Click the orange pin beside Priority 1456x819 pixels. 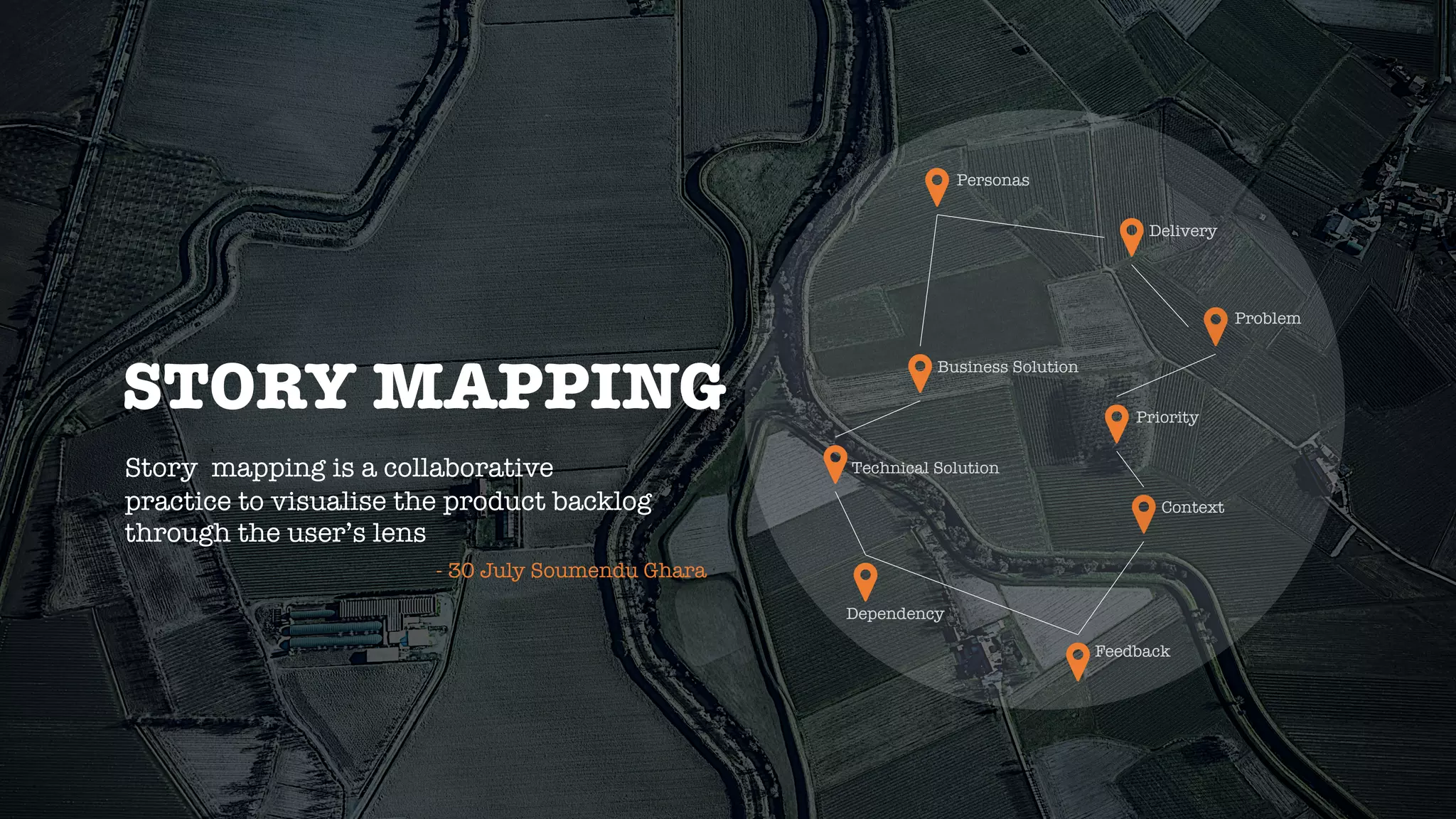pyautogui.click(x=1117, y=424)
